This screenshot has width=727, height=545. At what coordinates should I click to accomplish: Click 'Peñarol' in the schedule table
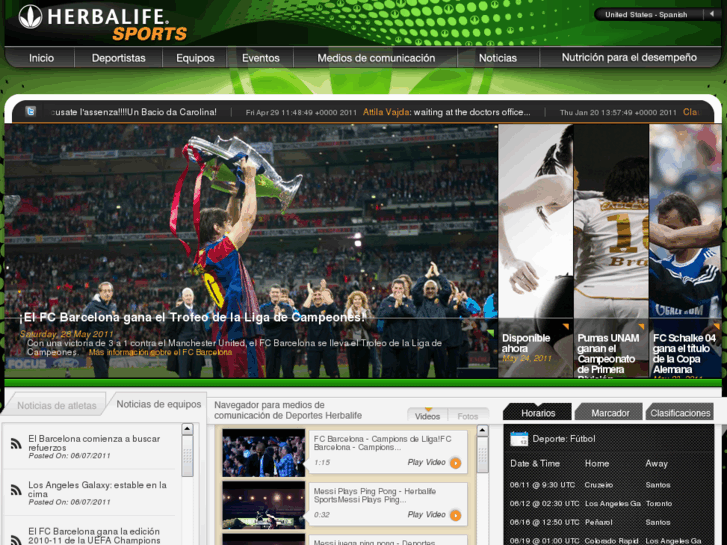click(x=599, y=522)
